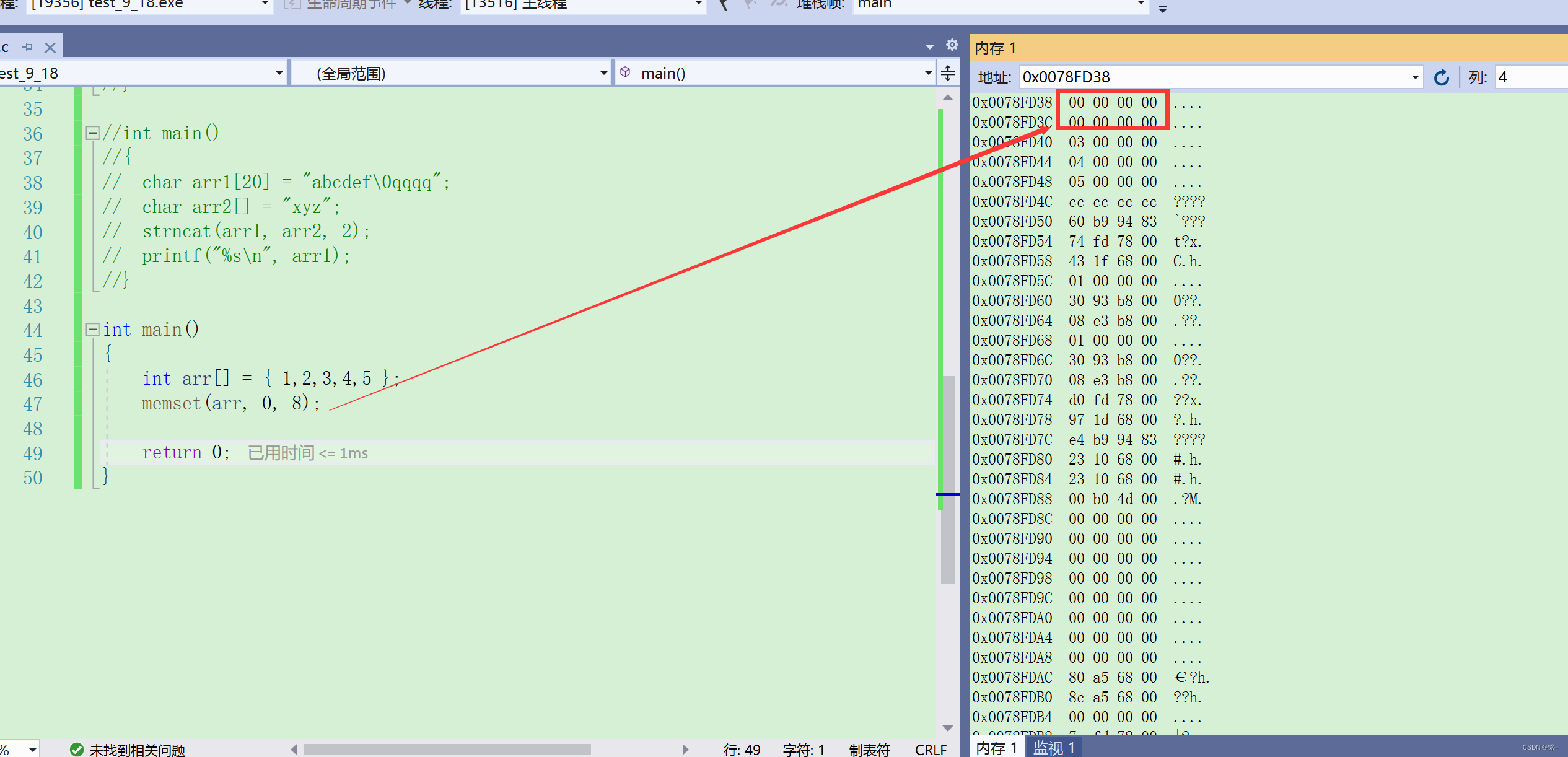
Task: Pin the open source file tab
Action: click(x=28, y=47)
